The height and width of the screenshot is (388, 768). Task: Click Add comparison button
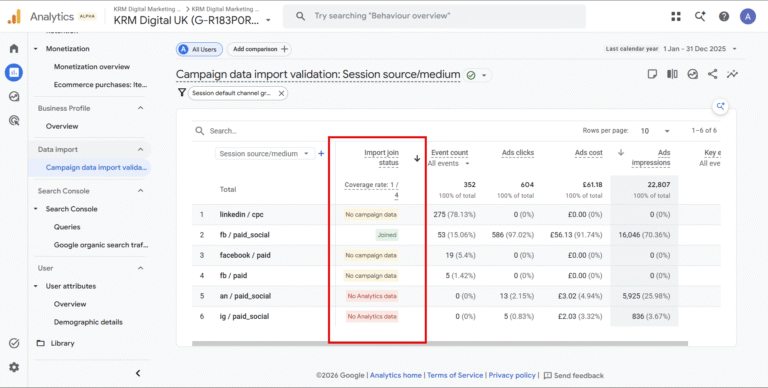(x=259, y=49)
